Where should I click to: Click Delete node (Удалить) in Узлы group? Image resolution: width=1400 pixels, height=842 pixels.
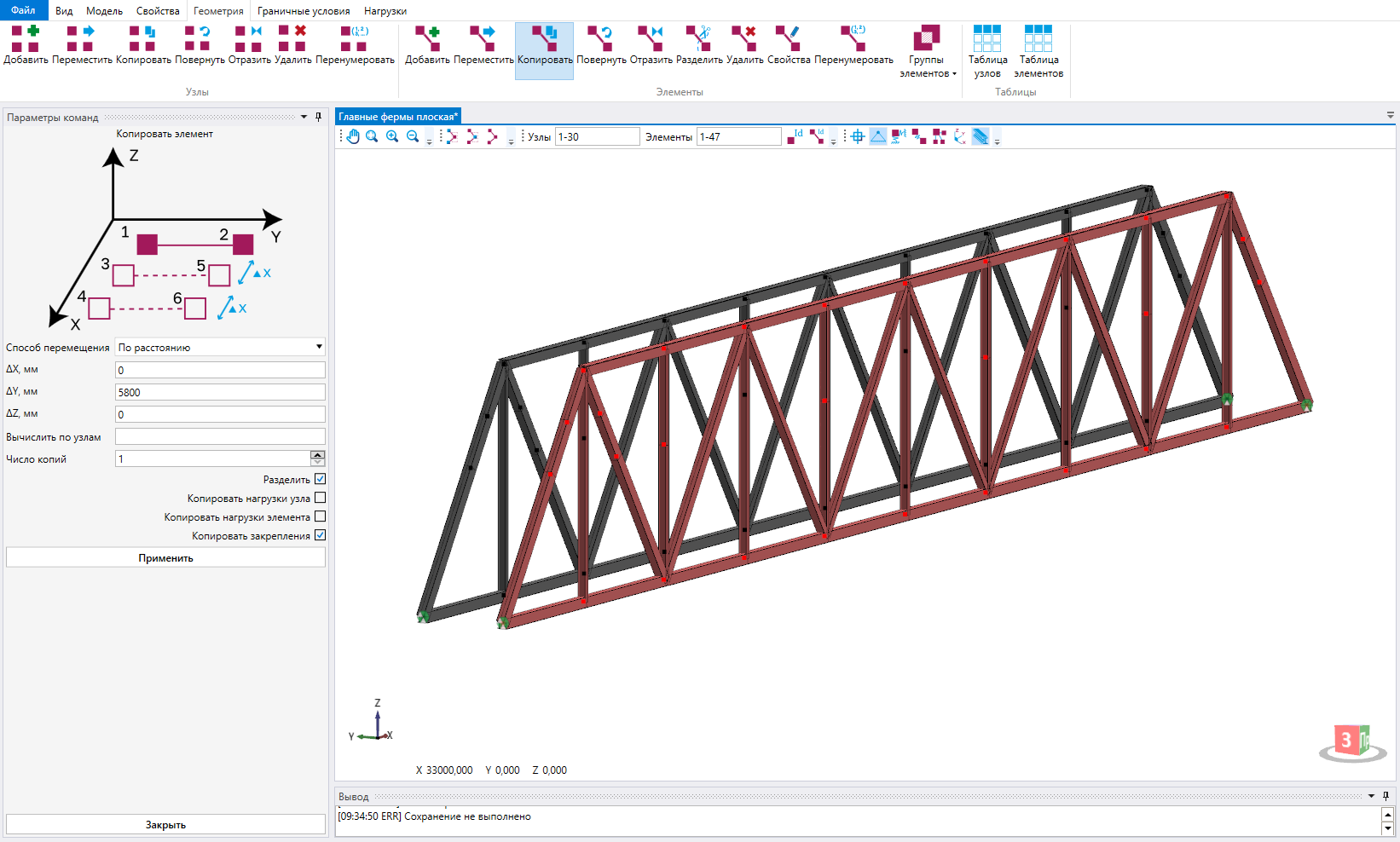[293, 45]
